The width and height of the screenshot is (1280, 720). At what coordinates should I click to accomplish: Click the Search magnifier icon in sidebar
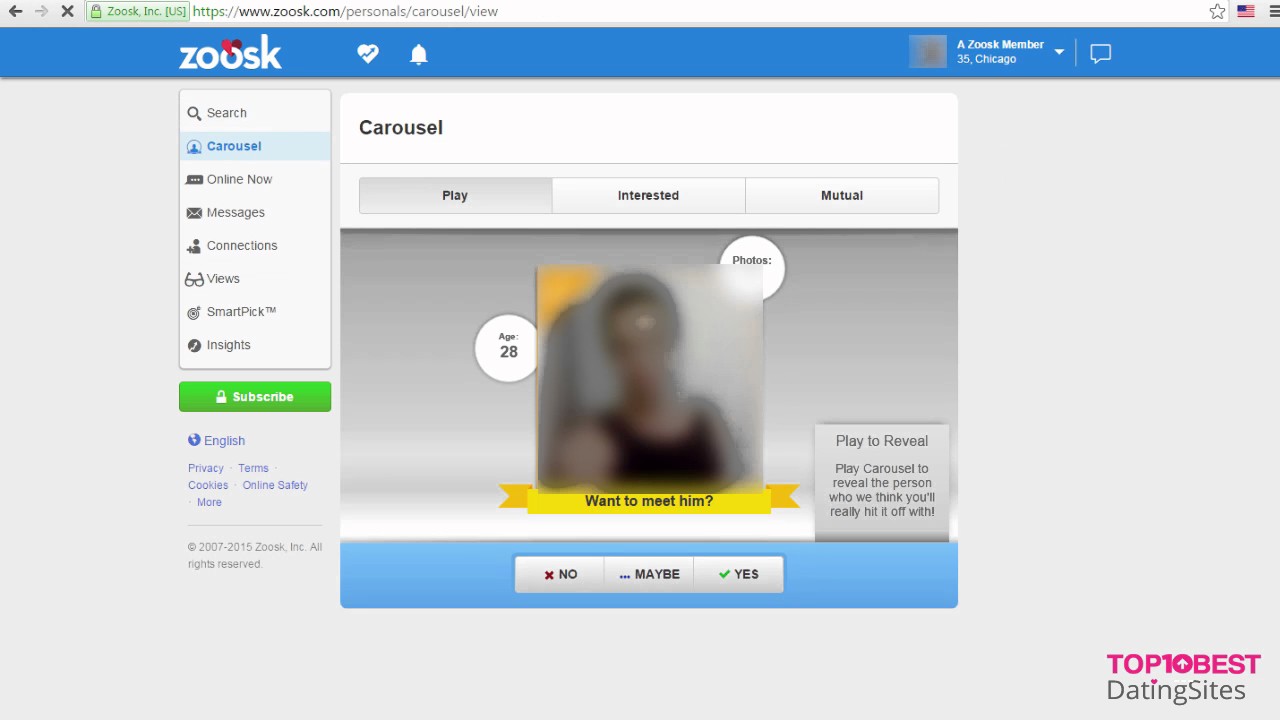pos(194,113)
